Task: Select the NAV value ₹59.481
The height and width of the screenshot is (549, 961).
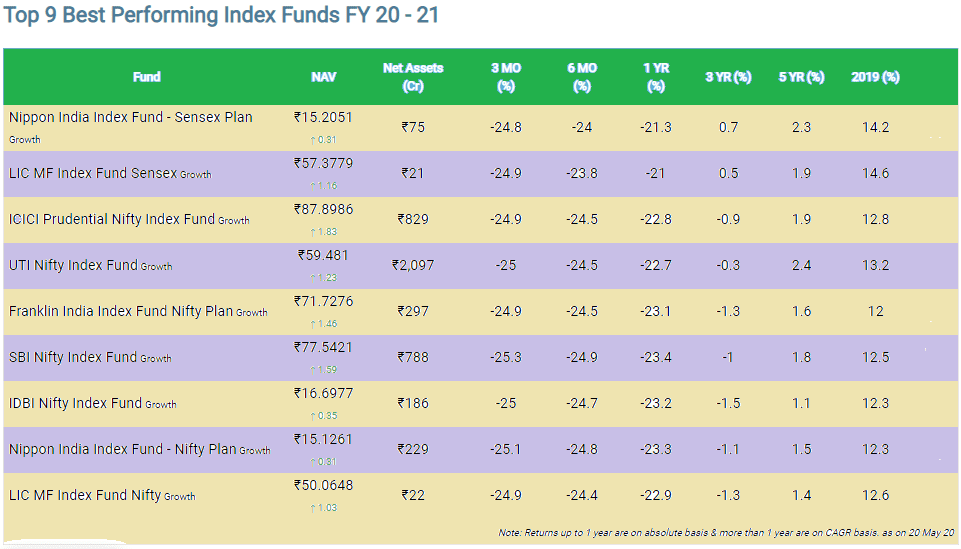Action: (324, 256)
